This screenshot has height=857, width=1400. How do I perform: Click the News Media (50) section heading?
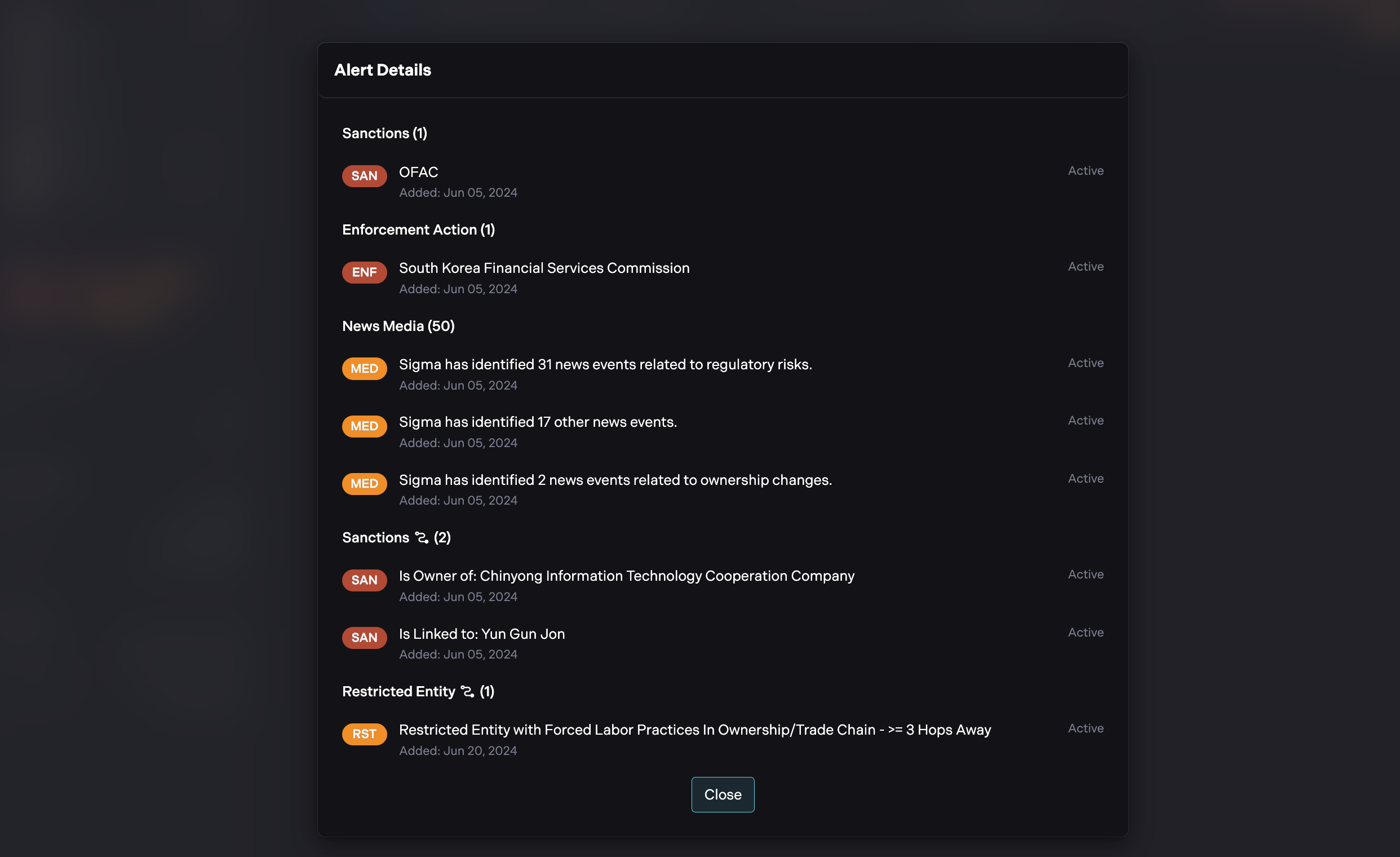398,326
